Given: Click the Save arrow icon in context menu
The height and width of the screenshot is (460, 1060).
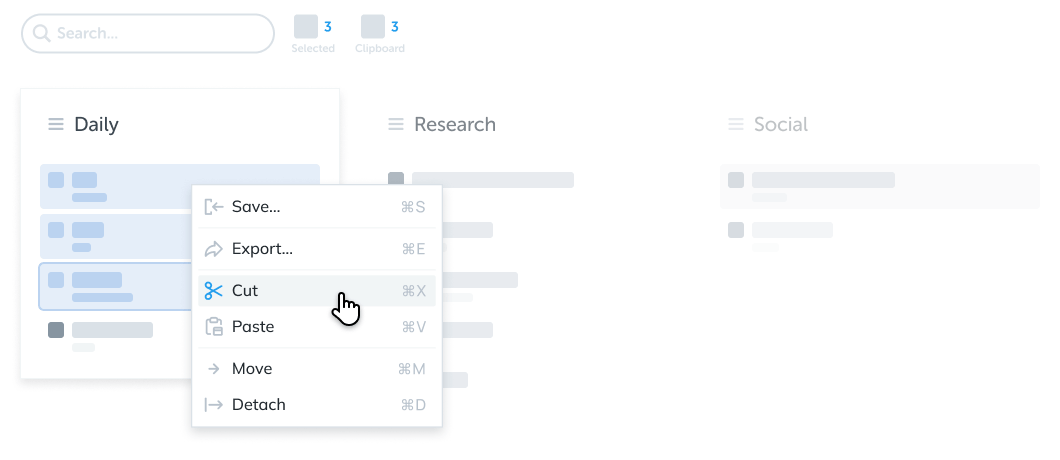Looking at the screenshot, I should [213, 207].
